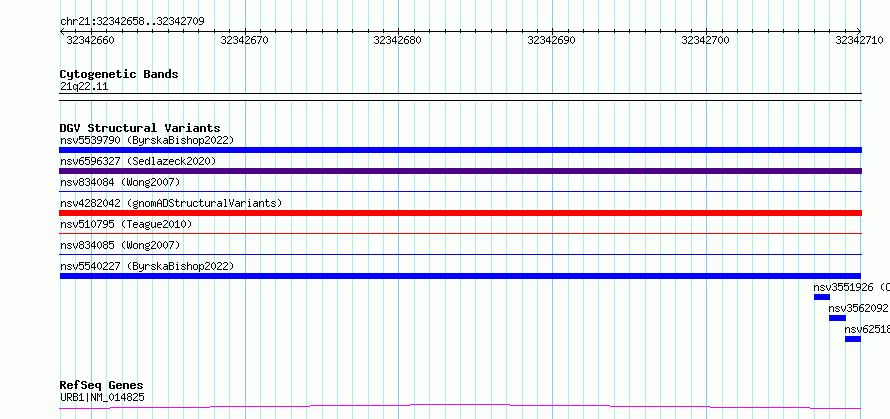The image size is (890, 419).
Task: Click ruler position 32342660
Action: (x=90, y=40)
